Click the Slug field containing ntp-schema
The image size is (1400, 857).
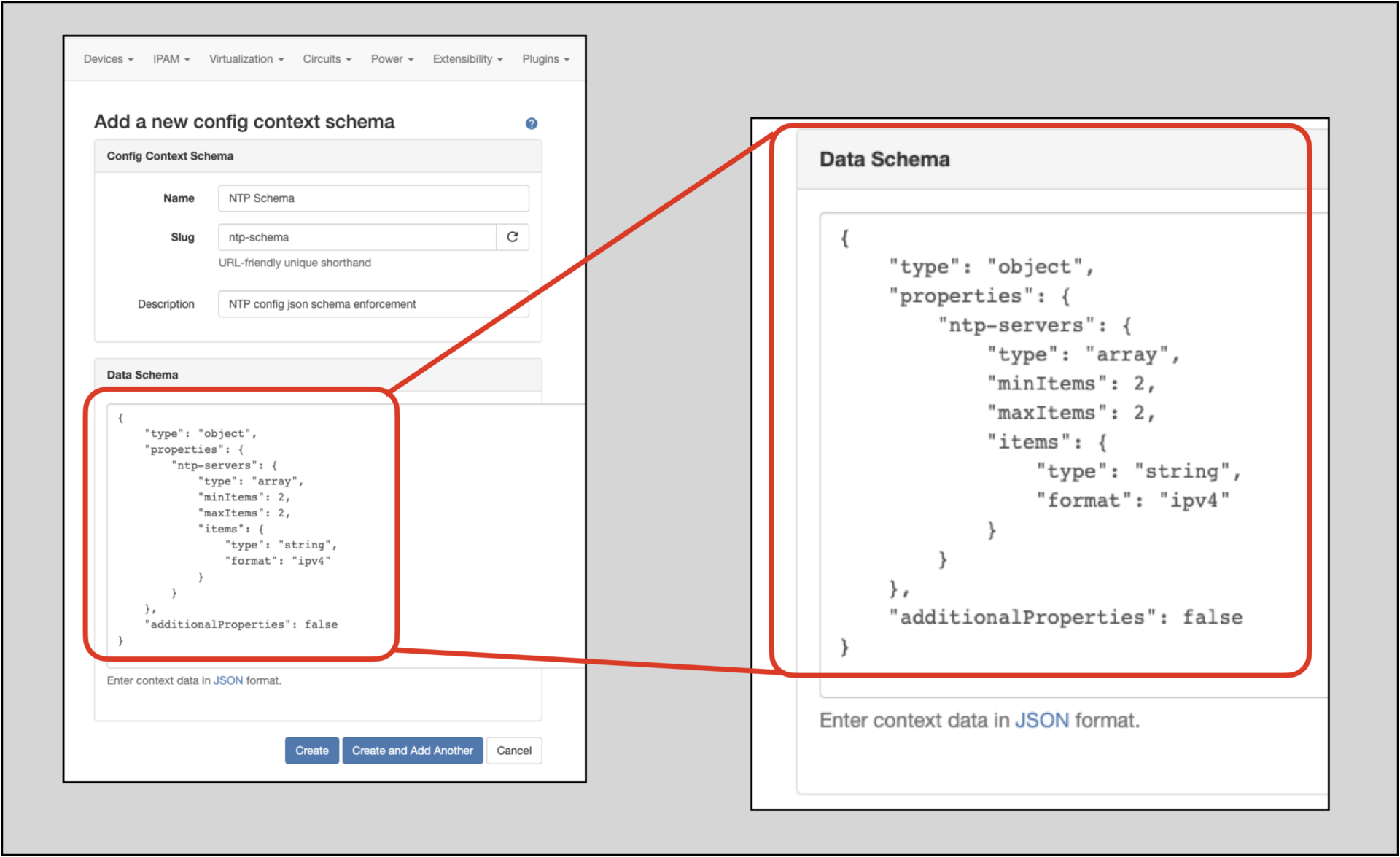356,237
